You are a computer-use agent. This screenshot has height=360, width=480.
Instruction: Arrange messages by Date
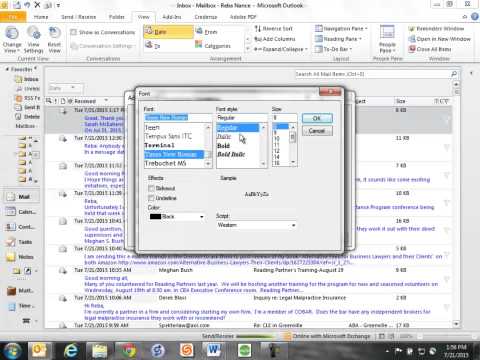pos(168,32)
